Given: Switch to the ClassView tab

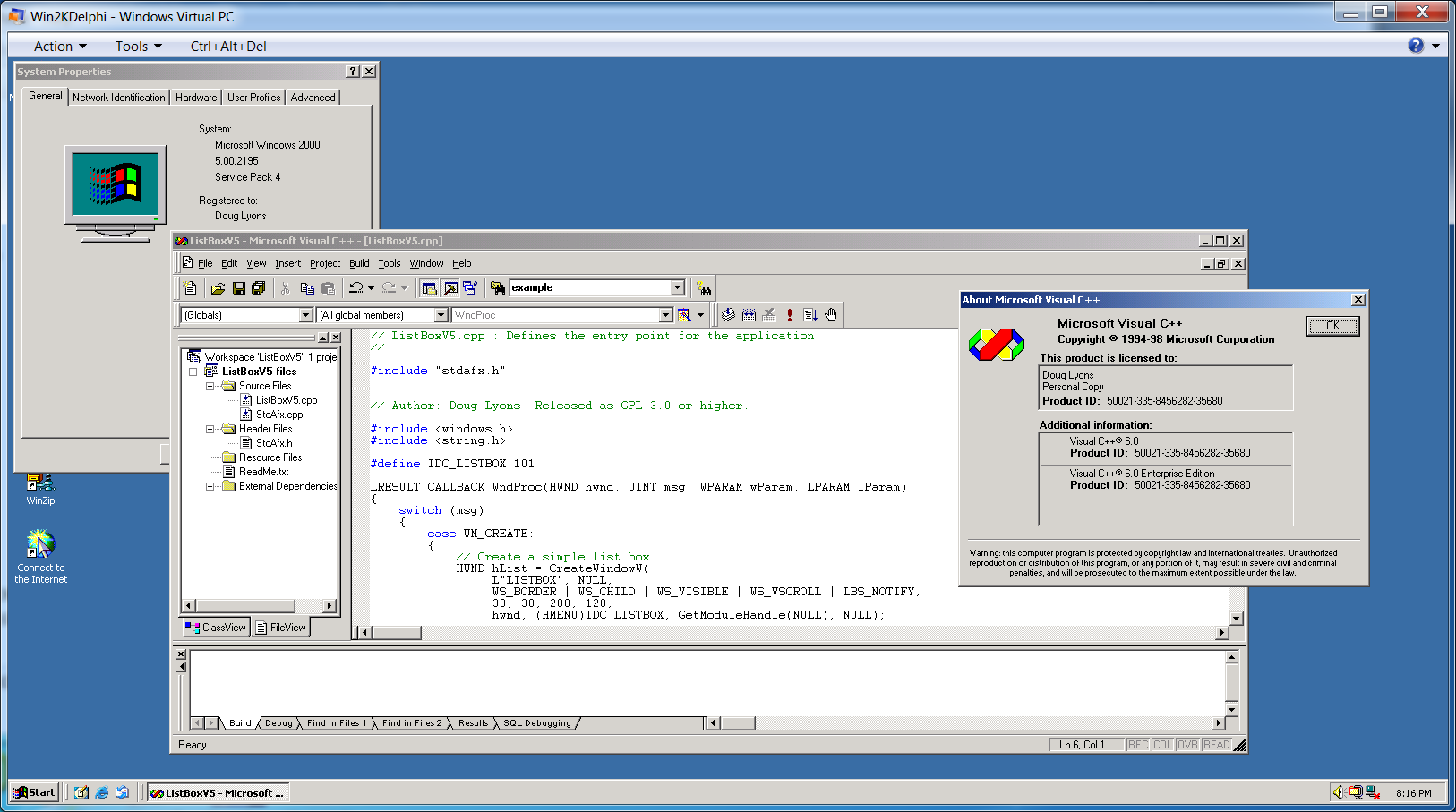Looking at the screenshot, I should [x=217, y=628].
